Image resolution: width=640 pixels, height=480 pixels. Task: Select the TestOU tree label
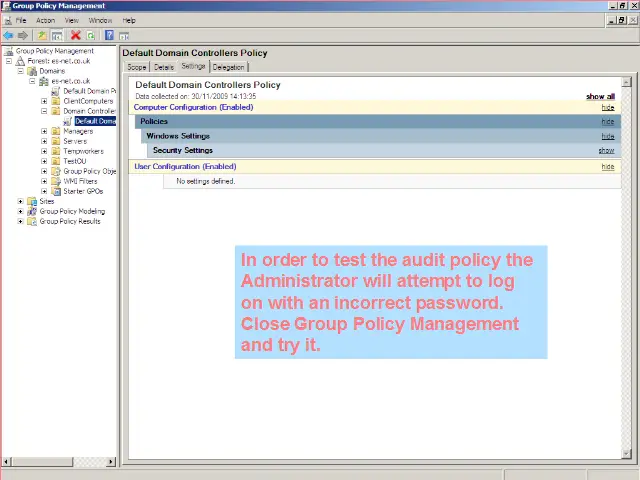pyautogui.click(x=75, y=161)
